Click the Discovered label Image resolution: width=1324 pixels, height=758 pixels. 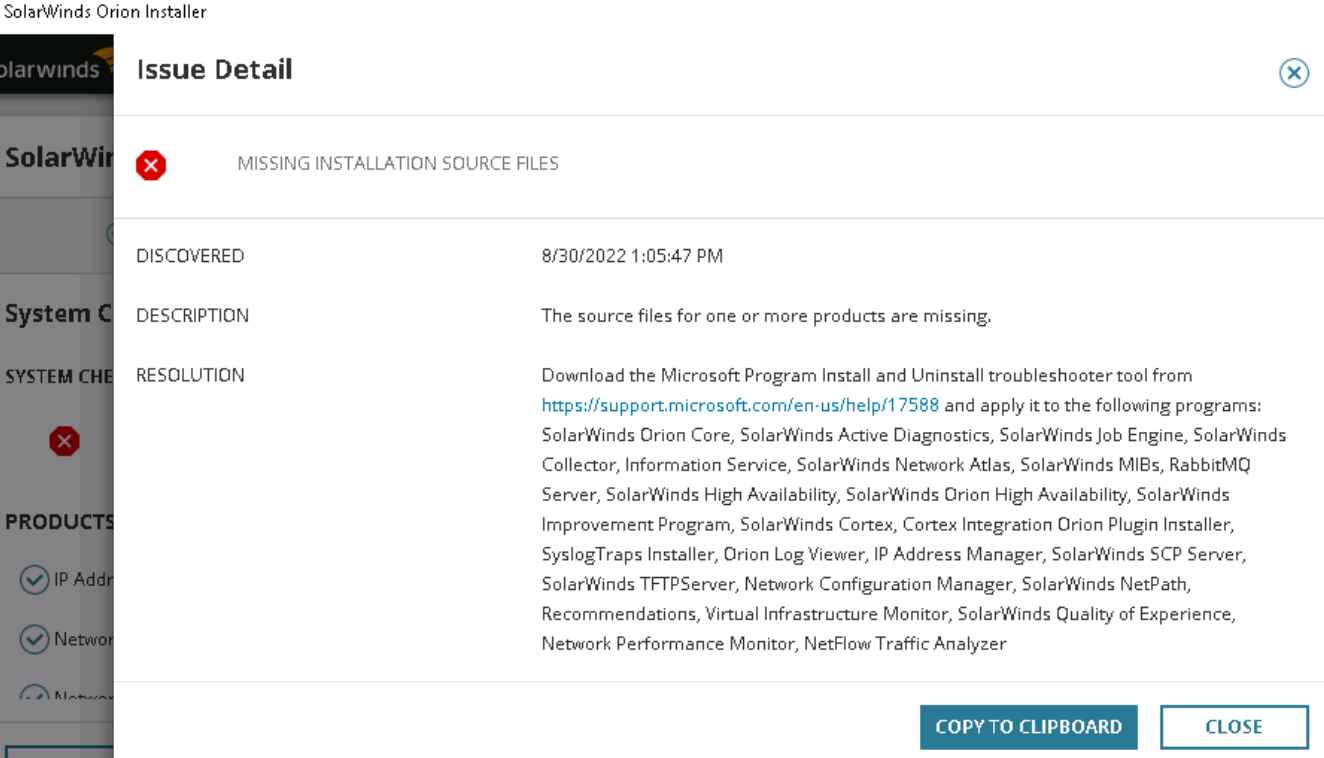tap(190, 256)
